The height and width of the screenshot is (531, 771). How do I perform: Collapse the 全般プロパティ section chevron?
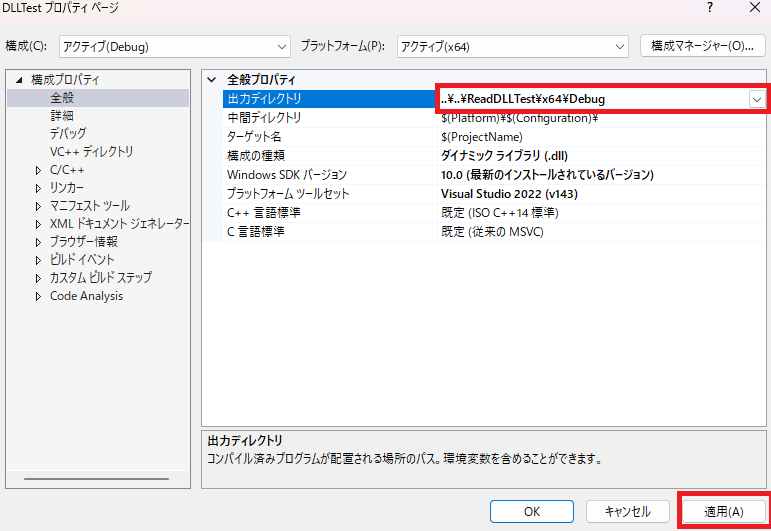211,80
